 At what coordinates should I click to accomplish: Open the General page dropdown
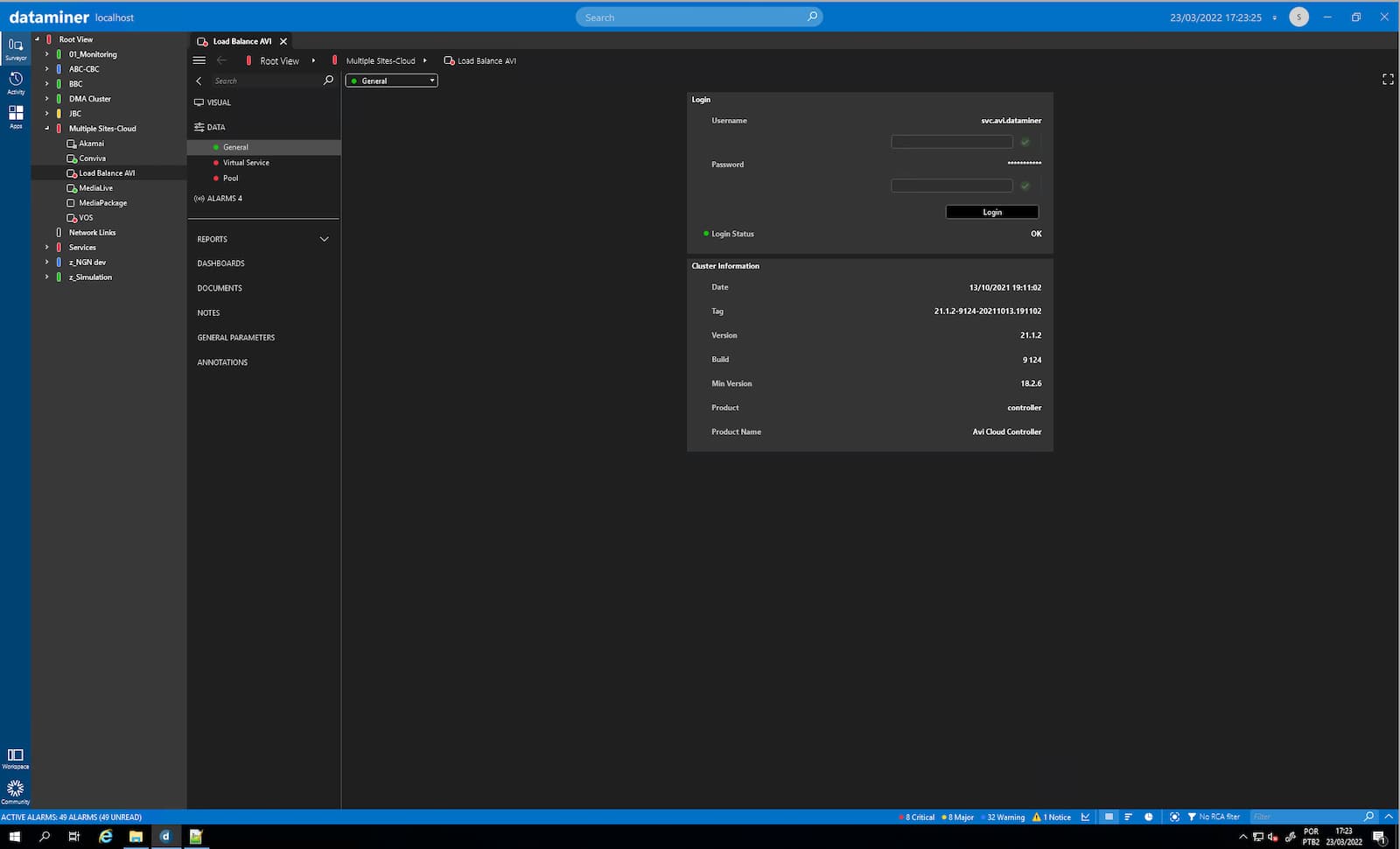click(392, 81)
